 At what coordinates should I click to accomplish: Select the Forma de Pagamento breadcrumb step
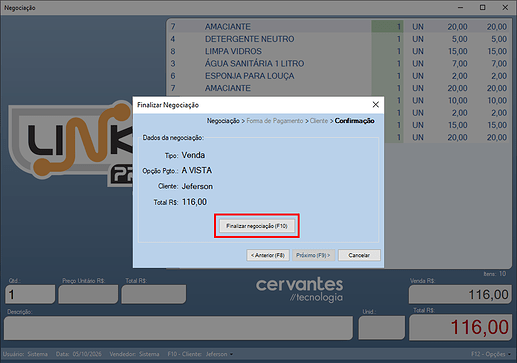275,121
